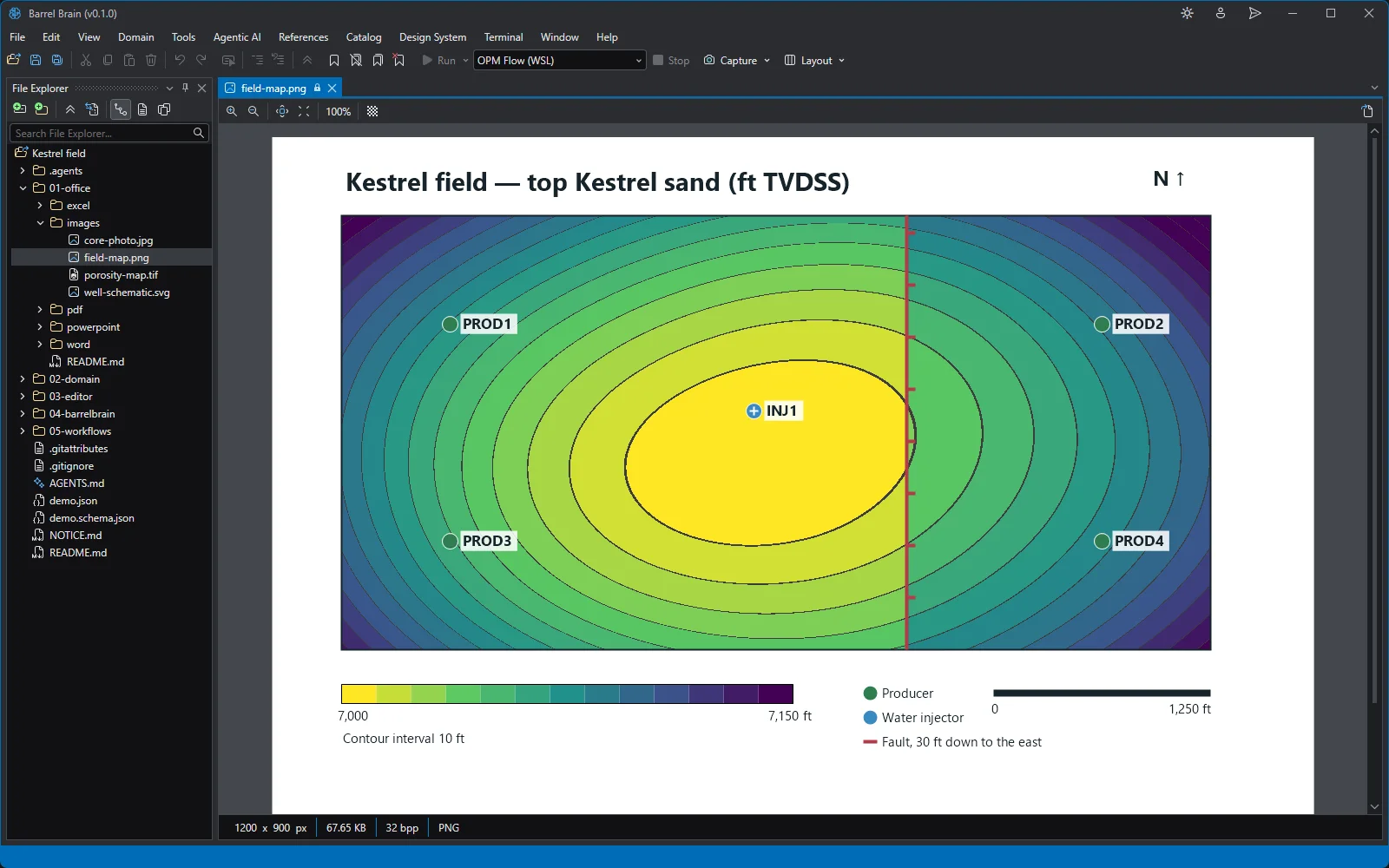Click the Stop button
The height and width of the screenshot is (868, 1389).
(x=671, y=60)
